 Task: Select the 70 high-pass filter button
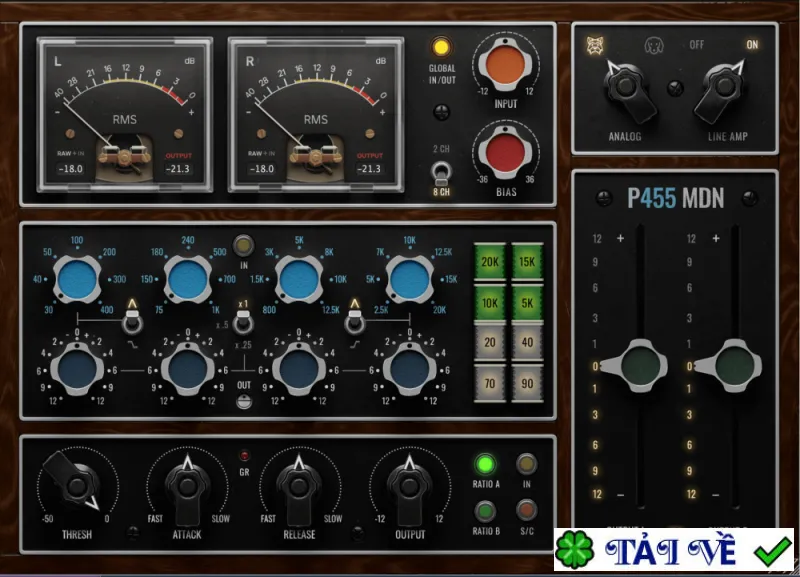point(490,383)
